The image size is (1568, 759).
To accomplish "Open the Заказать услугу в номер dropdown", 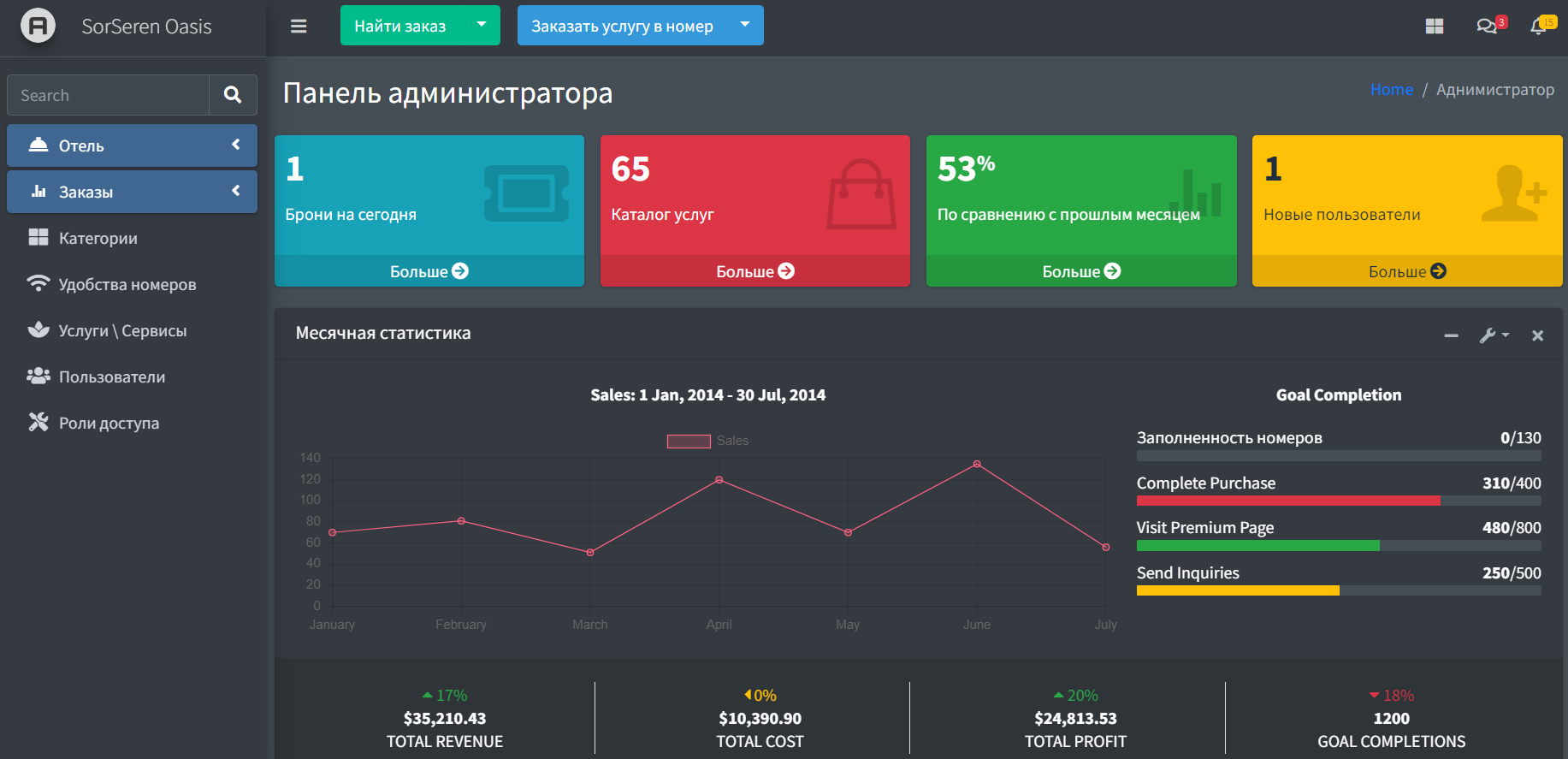I will click(x=745, y=26).
